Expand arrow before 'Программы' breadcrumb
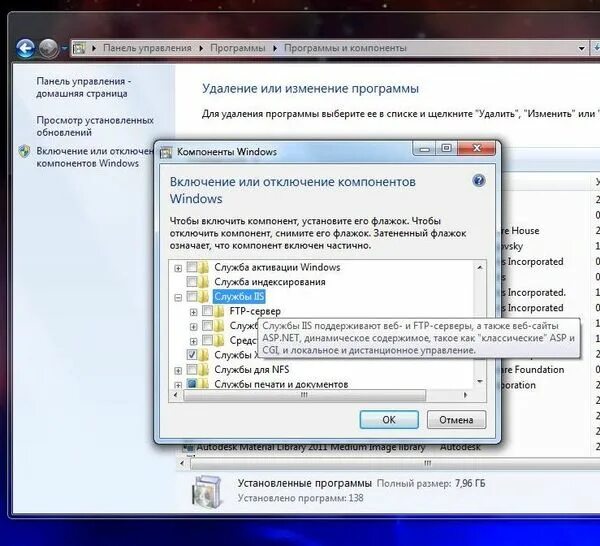This screenshot has width=600, height=546. pyautogui.click(x=201, y=49)
